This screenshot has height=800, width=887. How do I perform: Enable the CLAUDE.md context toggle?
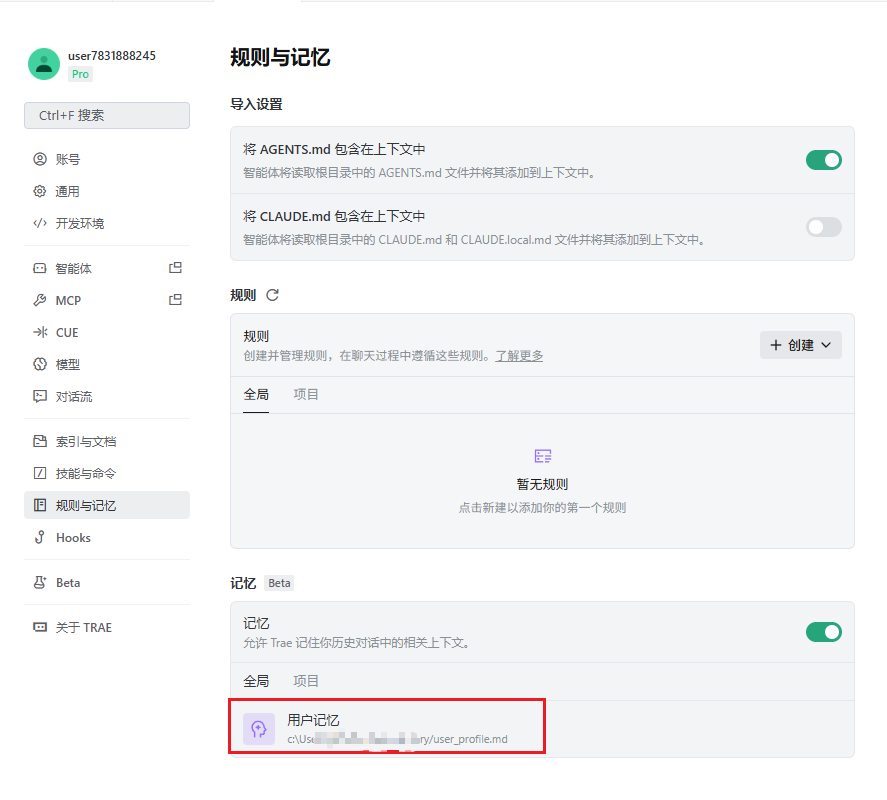[824, 227]
